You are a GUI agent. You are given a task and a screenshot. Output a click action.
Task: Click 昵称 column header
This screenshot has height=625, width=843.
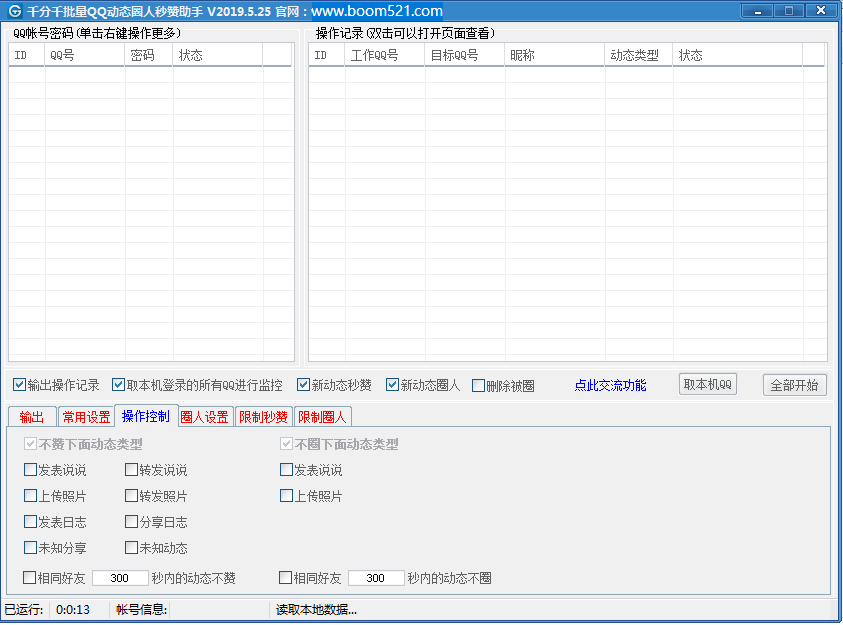555,55
